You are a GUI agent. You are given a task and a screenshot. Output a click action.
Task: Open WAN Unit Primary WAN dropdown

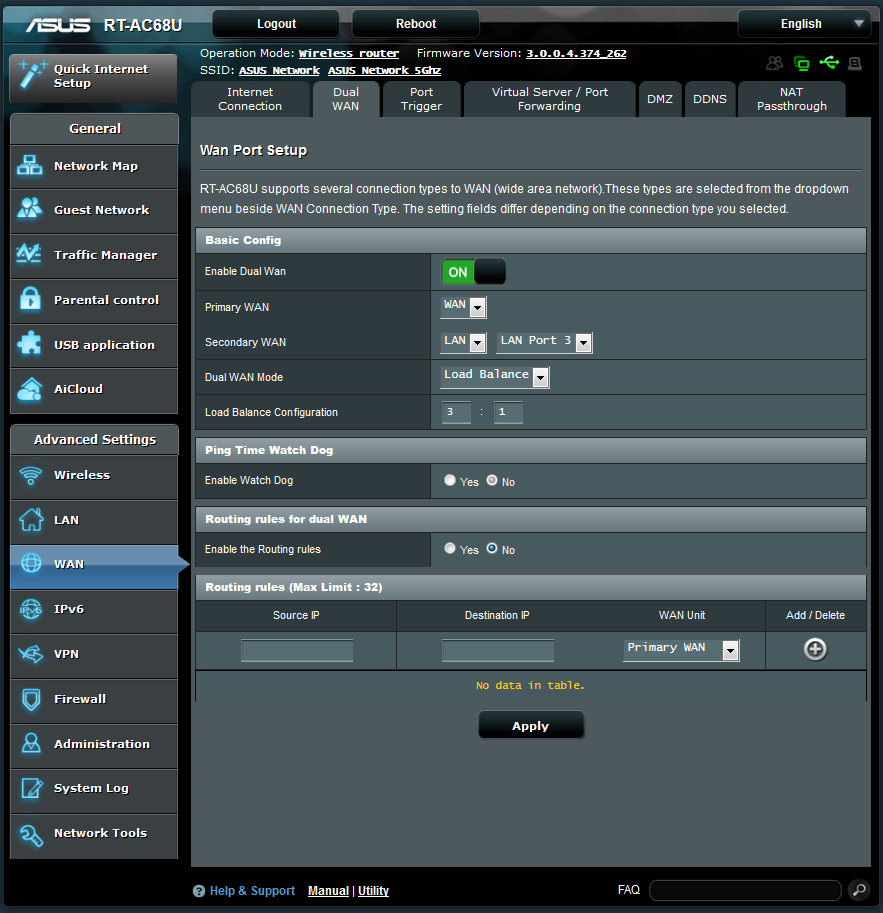pos(681,650)
